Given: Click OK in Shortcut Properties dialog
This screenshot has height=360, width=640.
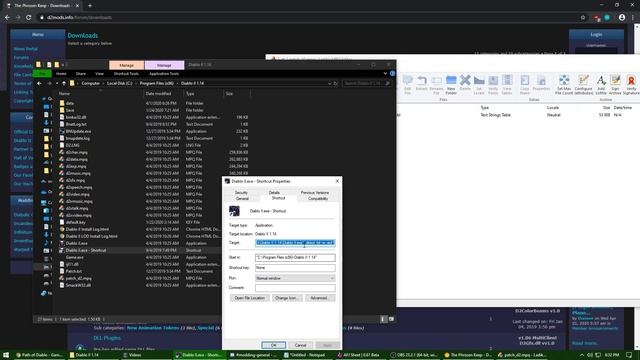Looking at the screenshot, I should (273, 345).
